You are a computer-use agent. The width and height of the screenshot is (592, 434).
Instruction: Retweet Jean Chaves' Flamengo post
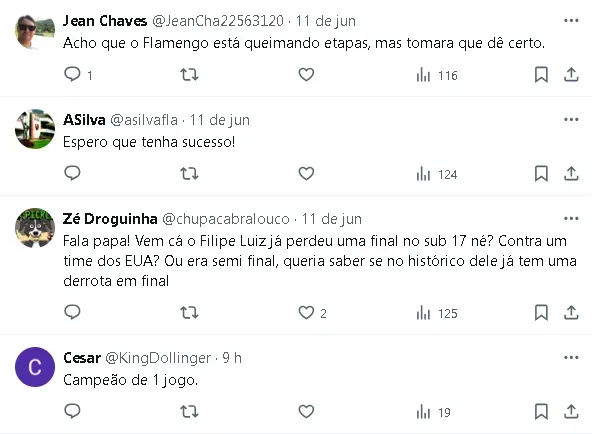[189, 75]
